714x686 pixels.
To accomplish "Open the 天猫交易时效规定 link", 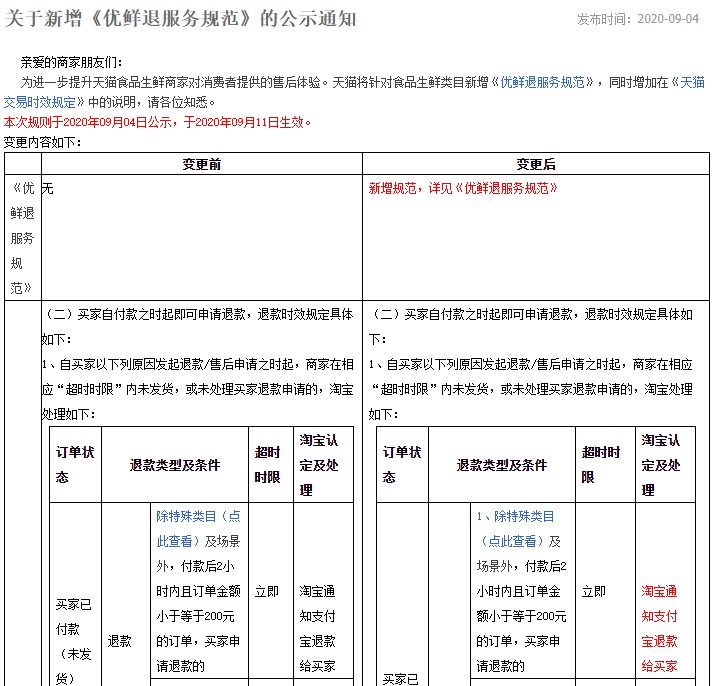I will click(40, 102).
